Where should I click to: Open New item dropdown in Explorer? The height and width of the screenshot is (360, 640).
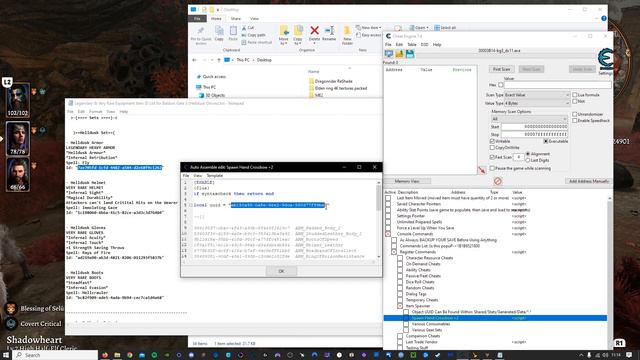[x=369, y=28]
